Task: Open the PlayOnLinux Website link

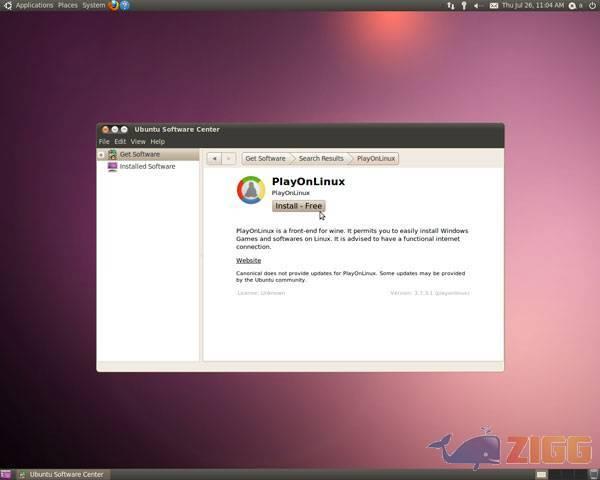Action: tap(248, 260)
